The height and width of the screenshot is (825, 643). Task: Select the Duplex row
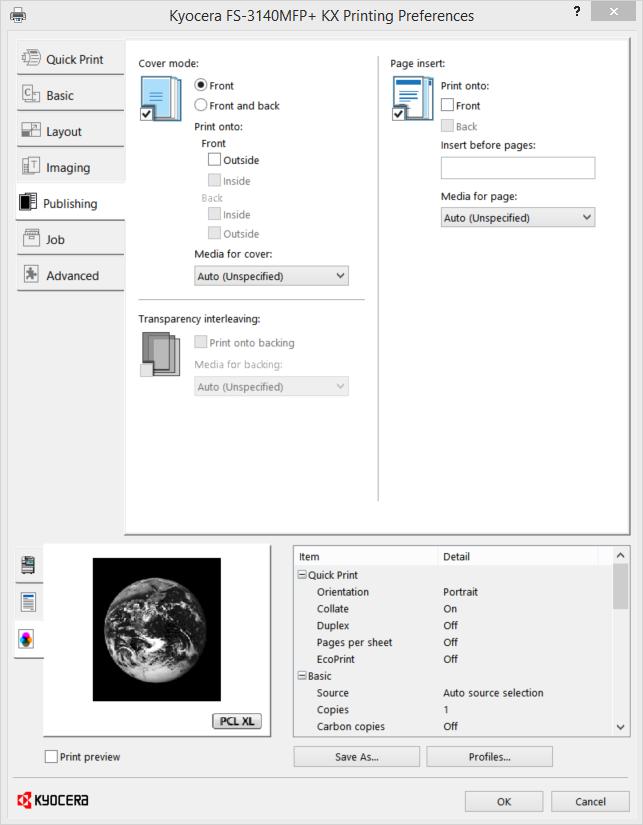click(x=454, y=626)
